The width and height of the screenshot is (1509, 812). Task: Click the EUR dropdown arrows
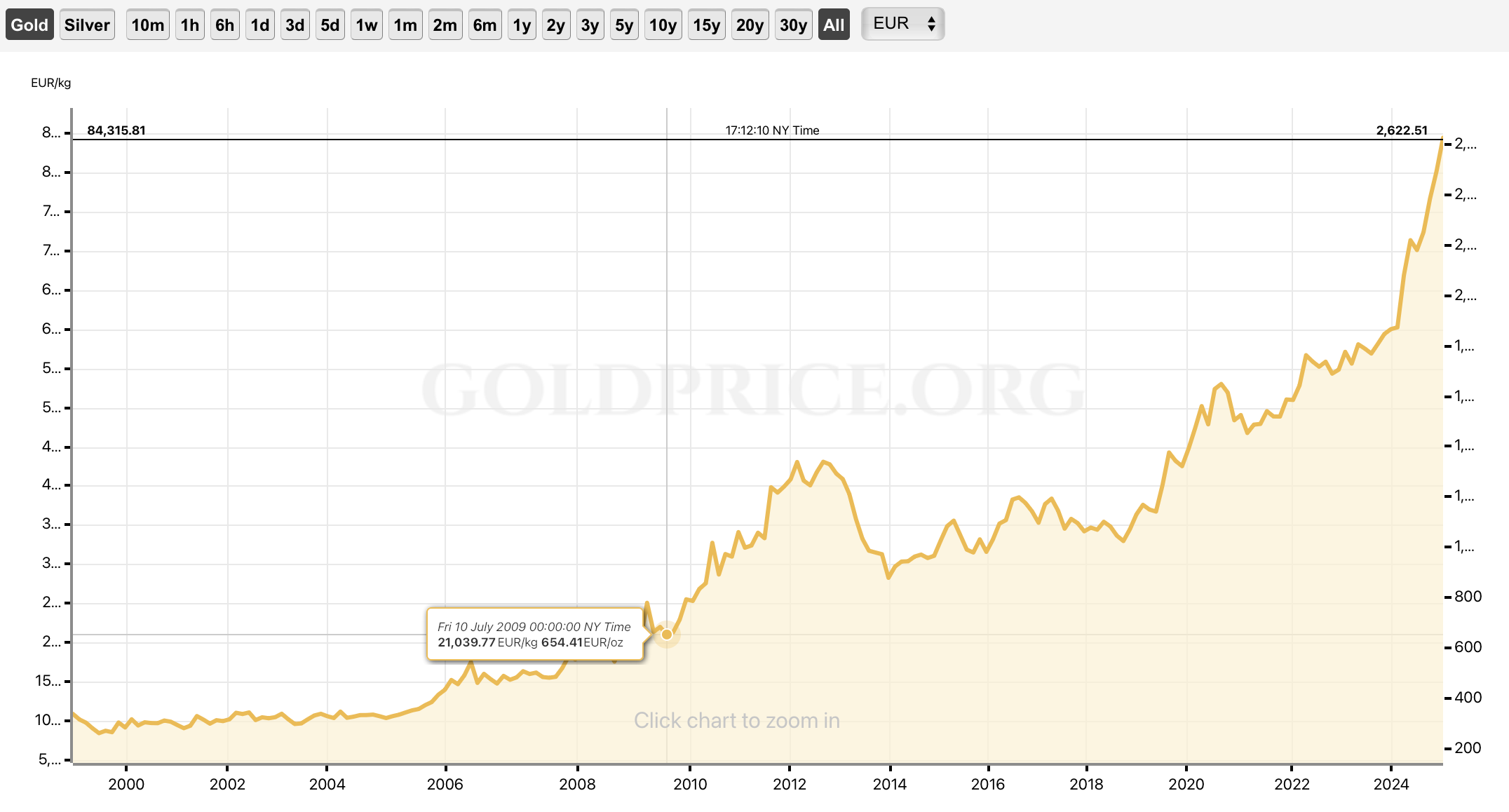(x=931, y=24)
